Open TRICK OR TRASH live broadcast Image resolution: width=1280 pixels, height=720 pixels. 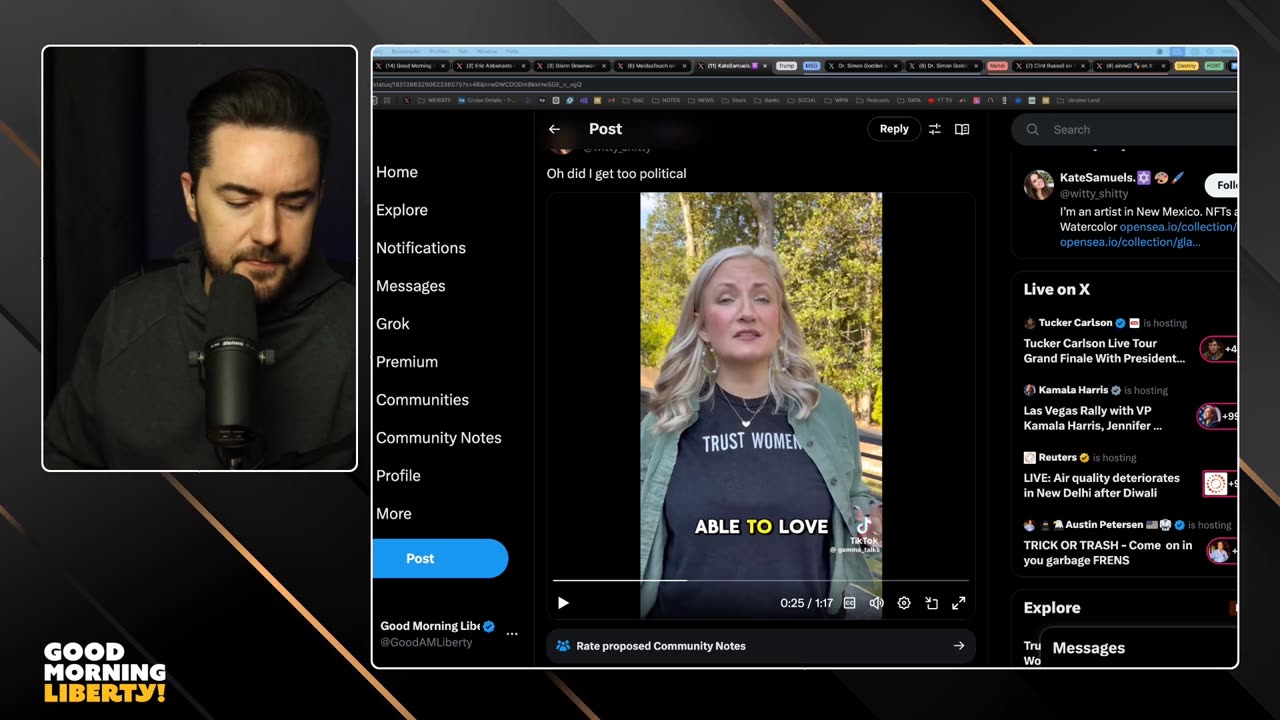pyautogui.click(x=1108, y=553)
